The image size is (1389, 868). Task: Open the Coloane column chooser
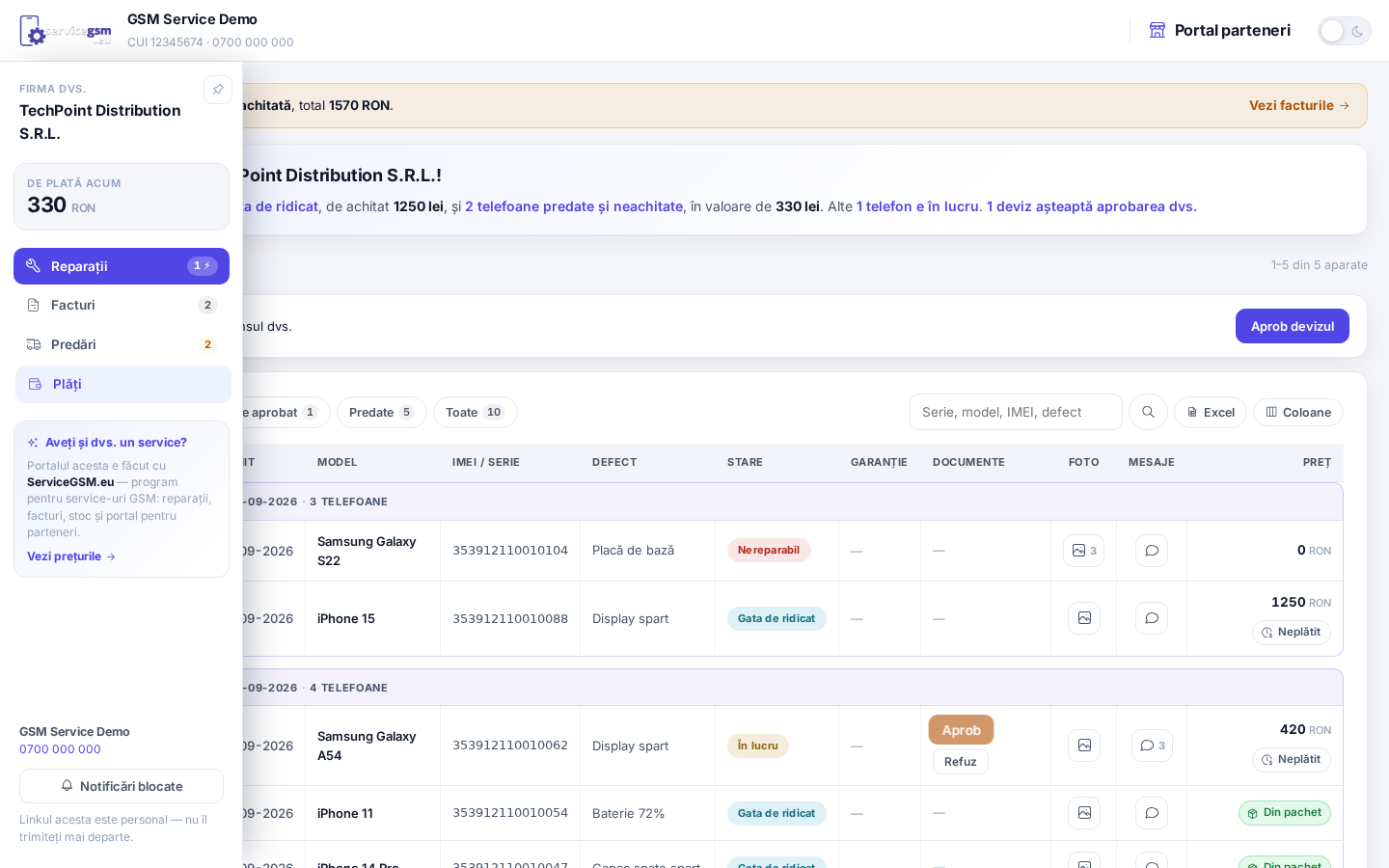pos(1298,412)
